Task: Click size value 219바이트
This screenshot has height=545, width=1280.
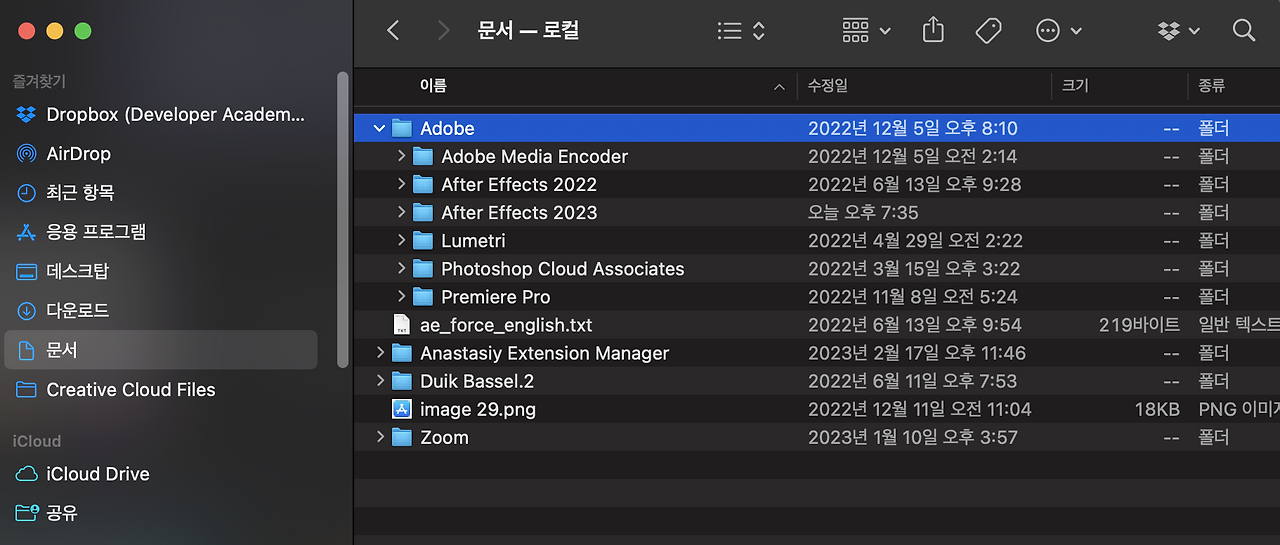Action: click(x=1139, y=325)
